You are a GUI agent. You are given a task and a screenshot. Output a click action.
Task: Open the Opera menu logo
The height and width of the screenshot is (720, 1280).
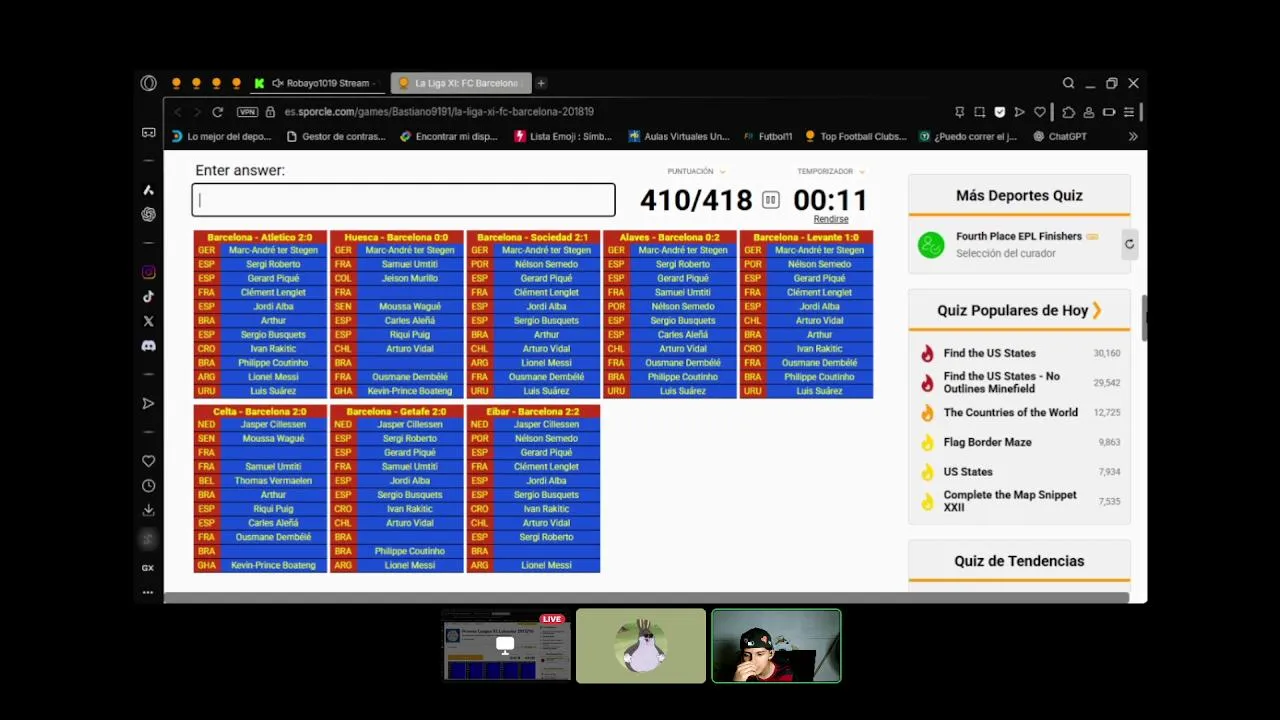point(148,83)
